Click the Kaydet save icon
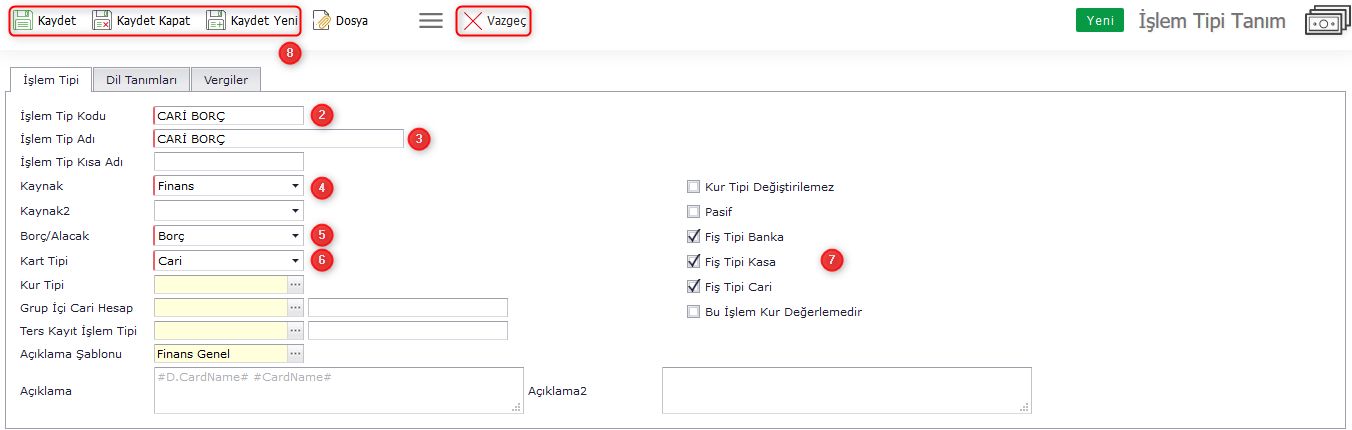Screen dimensions: 1352x430 click(x=24, y=20)
